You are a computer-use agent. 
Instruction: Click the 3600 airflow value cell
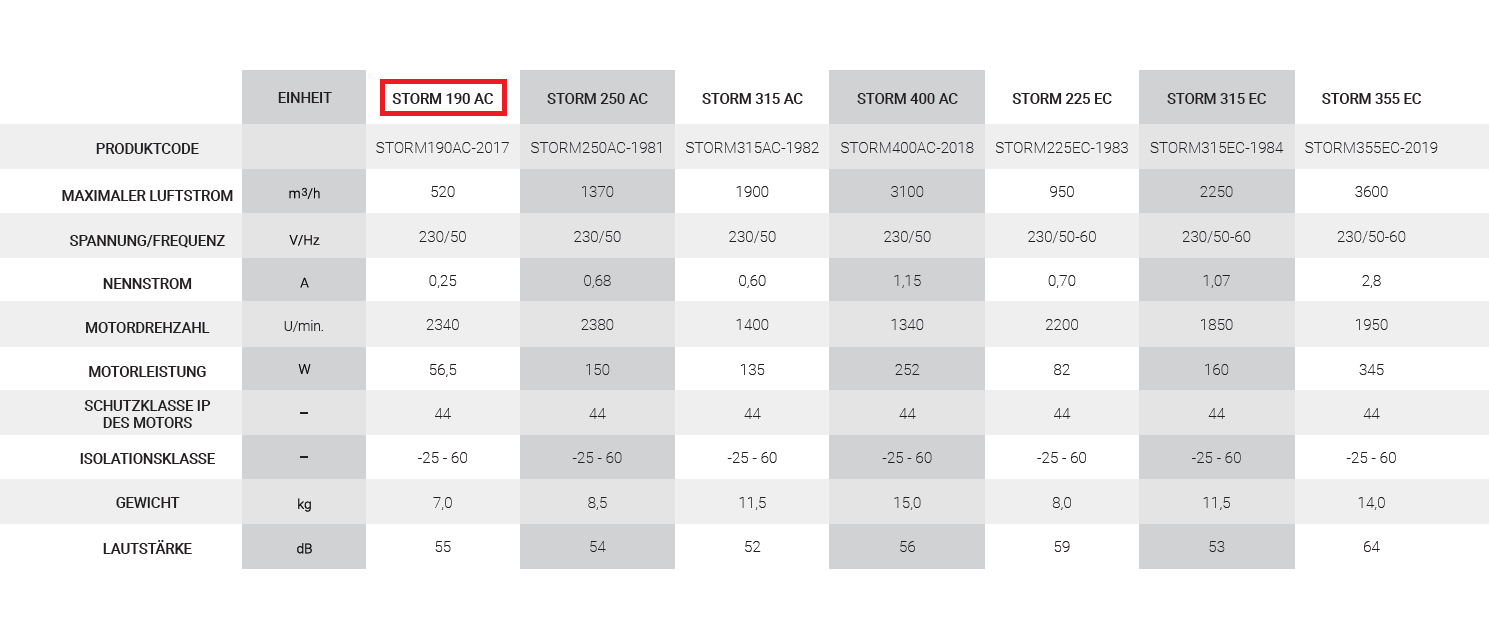(x=1371, y=192)
